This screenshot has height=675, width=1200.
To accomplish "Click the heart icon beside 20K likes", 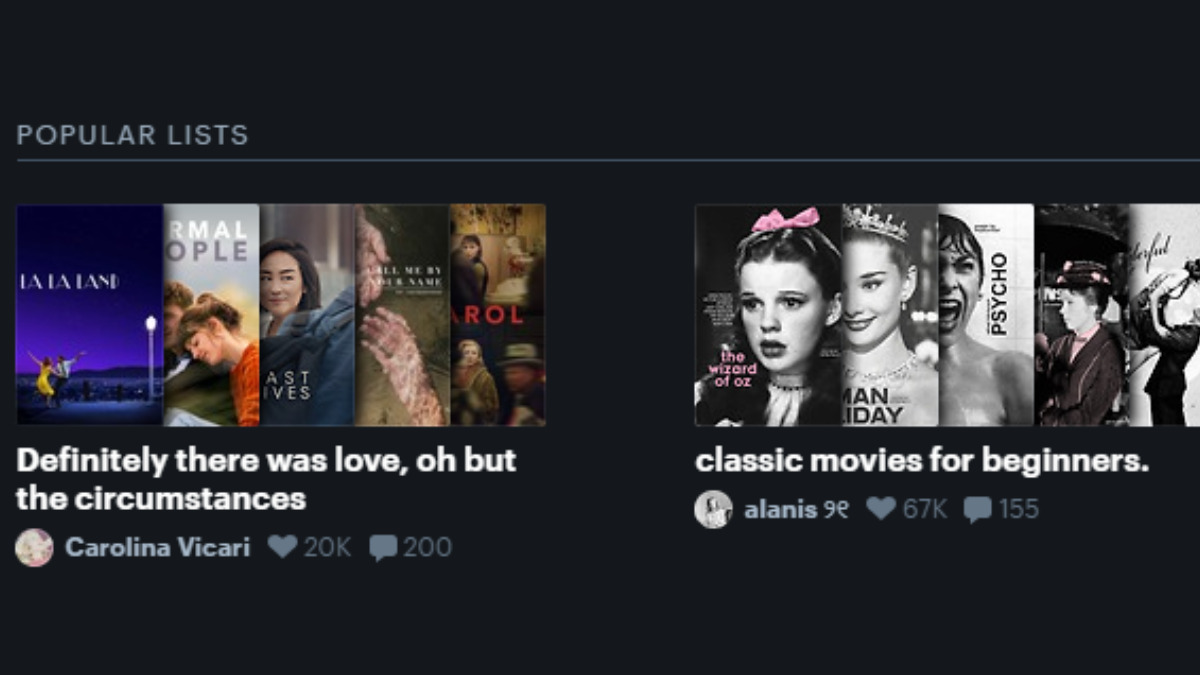I will 283,547.
